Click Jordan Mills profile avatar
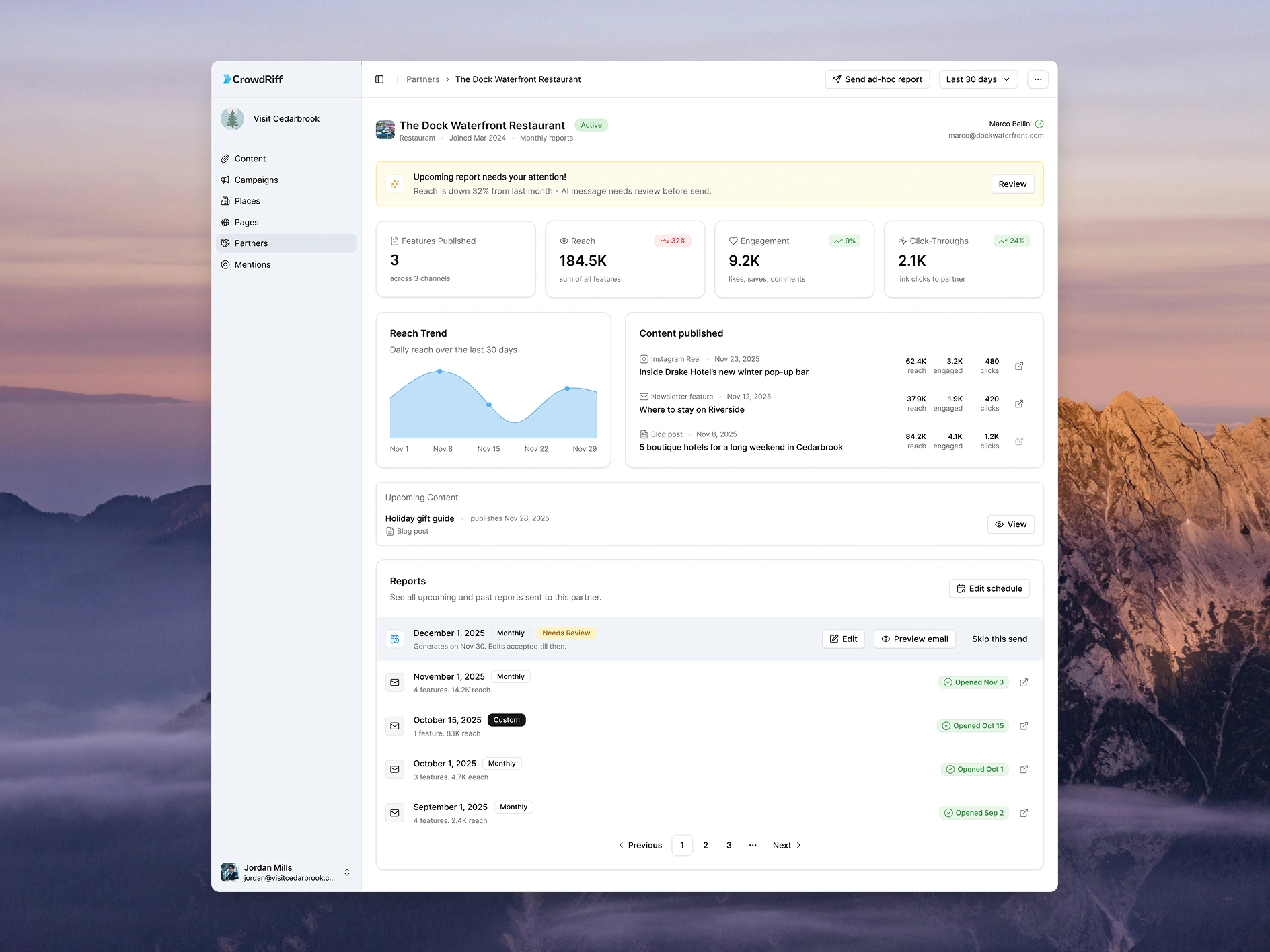This screenshot has width=1270, height=952. [230, 873]
